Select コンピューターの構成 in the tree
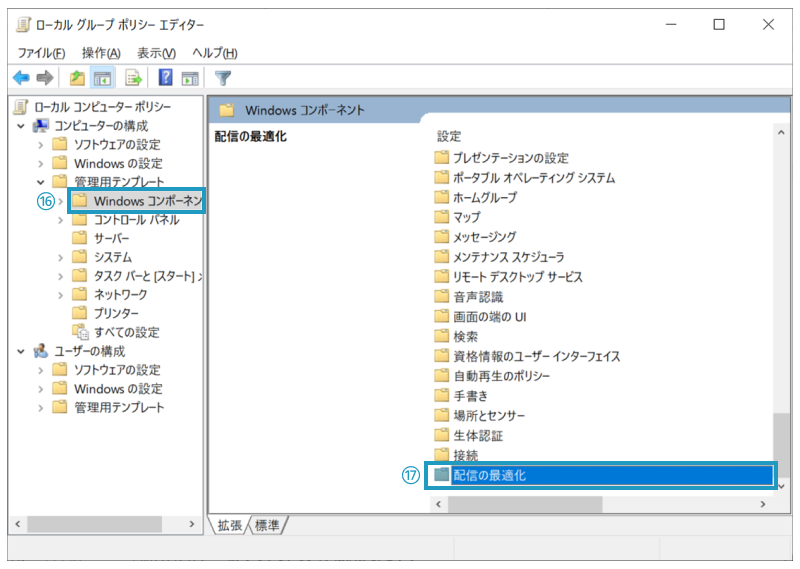This screenshot has height=569, width=800. click(101, 126)
